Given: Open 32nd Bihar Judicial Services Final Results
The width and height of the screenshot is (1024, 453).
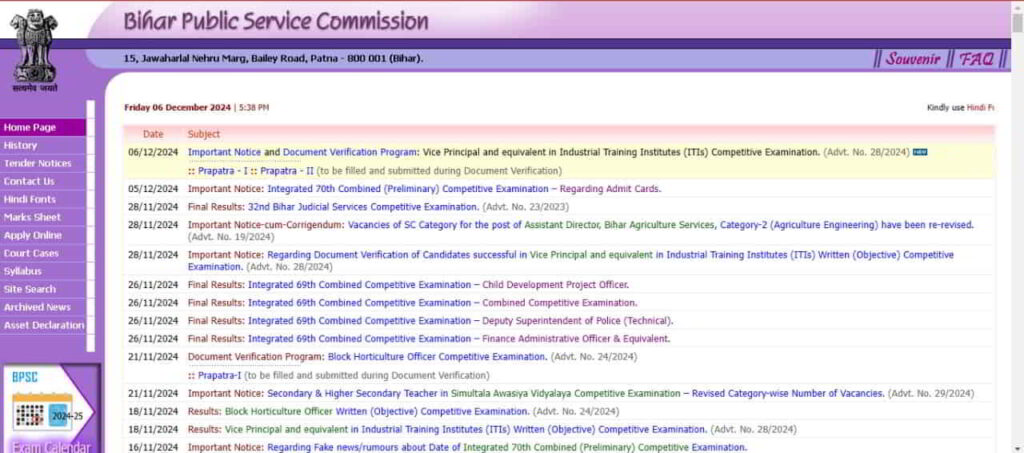Looking at the screenshot, I should coord(363,207).
